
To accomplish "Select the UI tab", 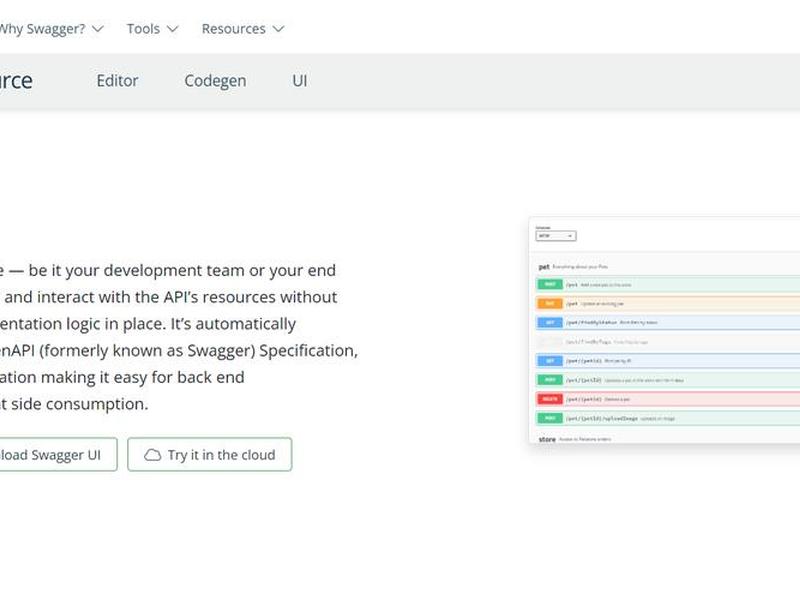I will point(300,81).
